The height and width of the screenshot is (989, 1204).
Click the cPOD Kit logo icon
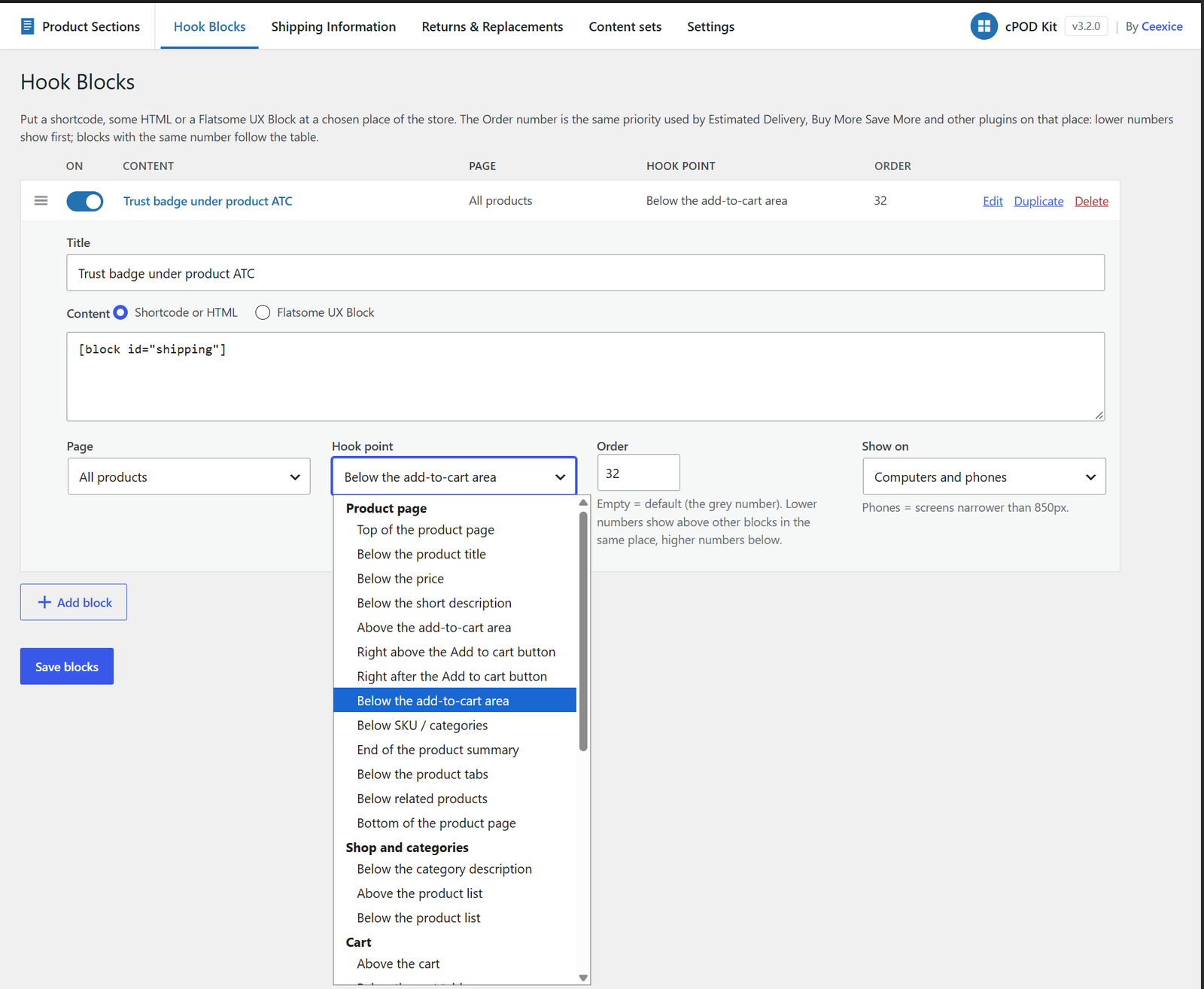pyautogui.click(x=984, y=26)
